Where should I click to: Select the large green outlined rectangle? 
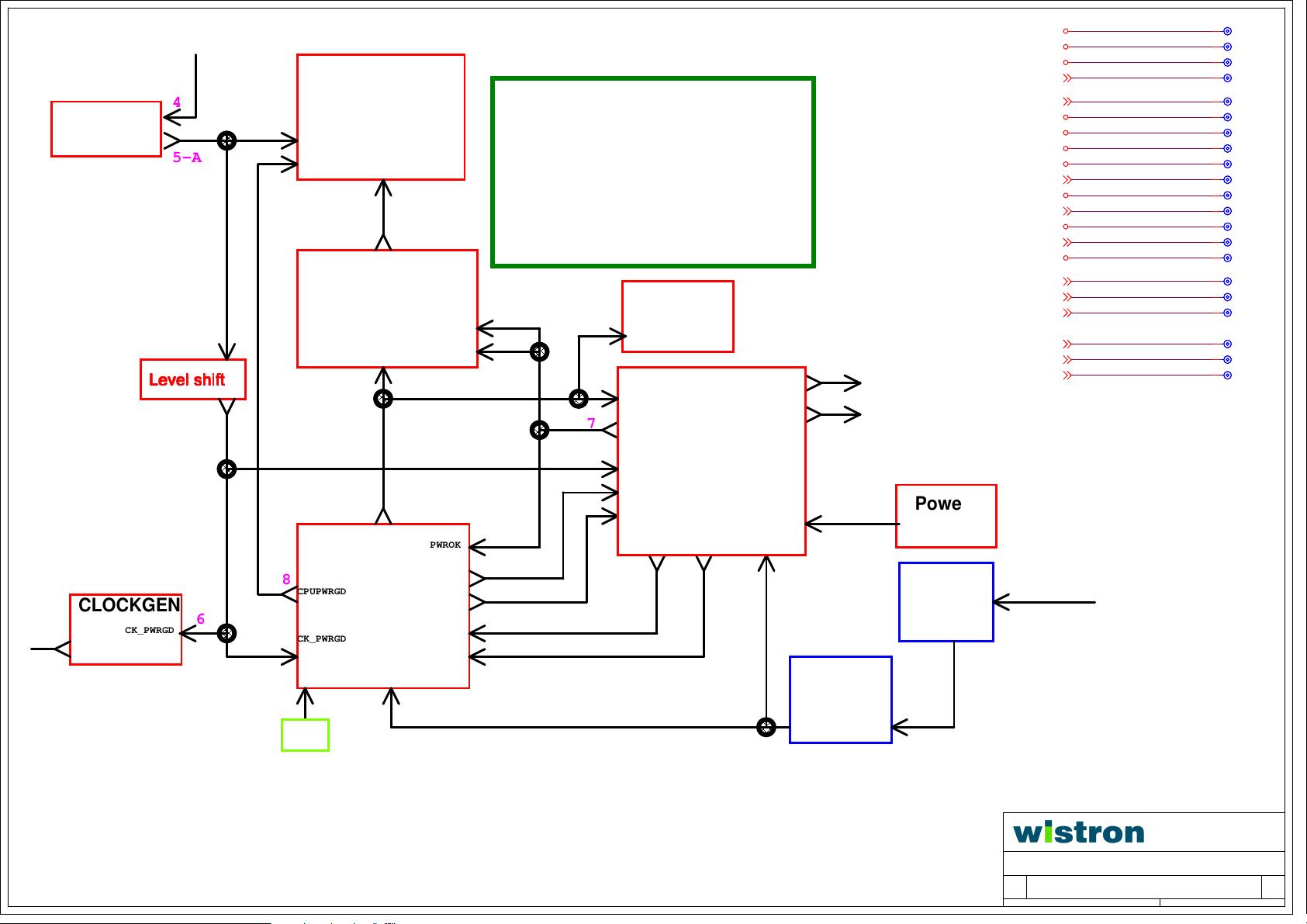pos(653,172)
